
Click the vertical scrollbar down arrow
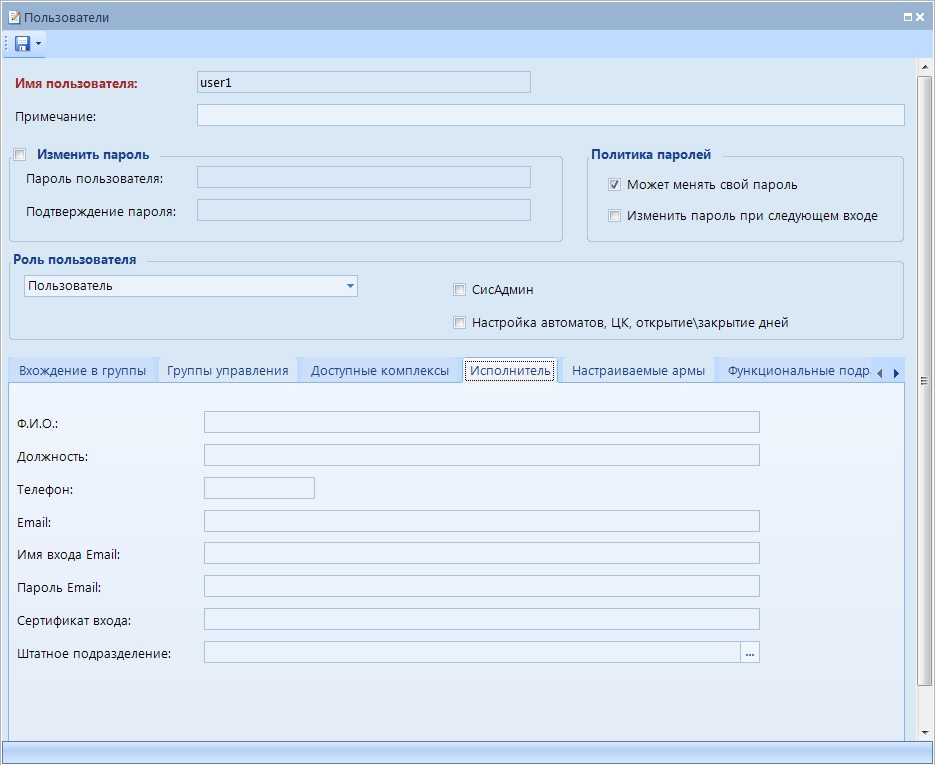(924, 733)
